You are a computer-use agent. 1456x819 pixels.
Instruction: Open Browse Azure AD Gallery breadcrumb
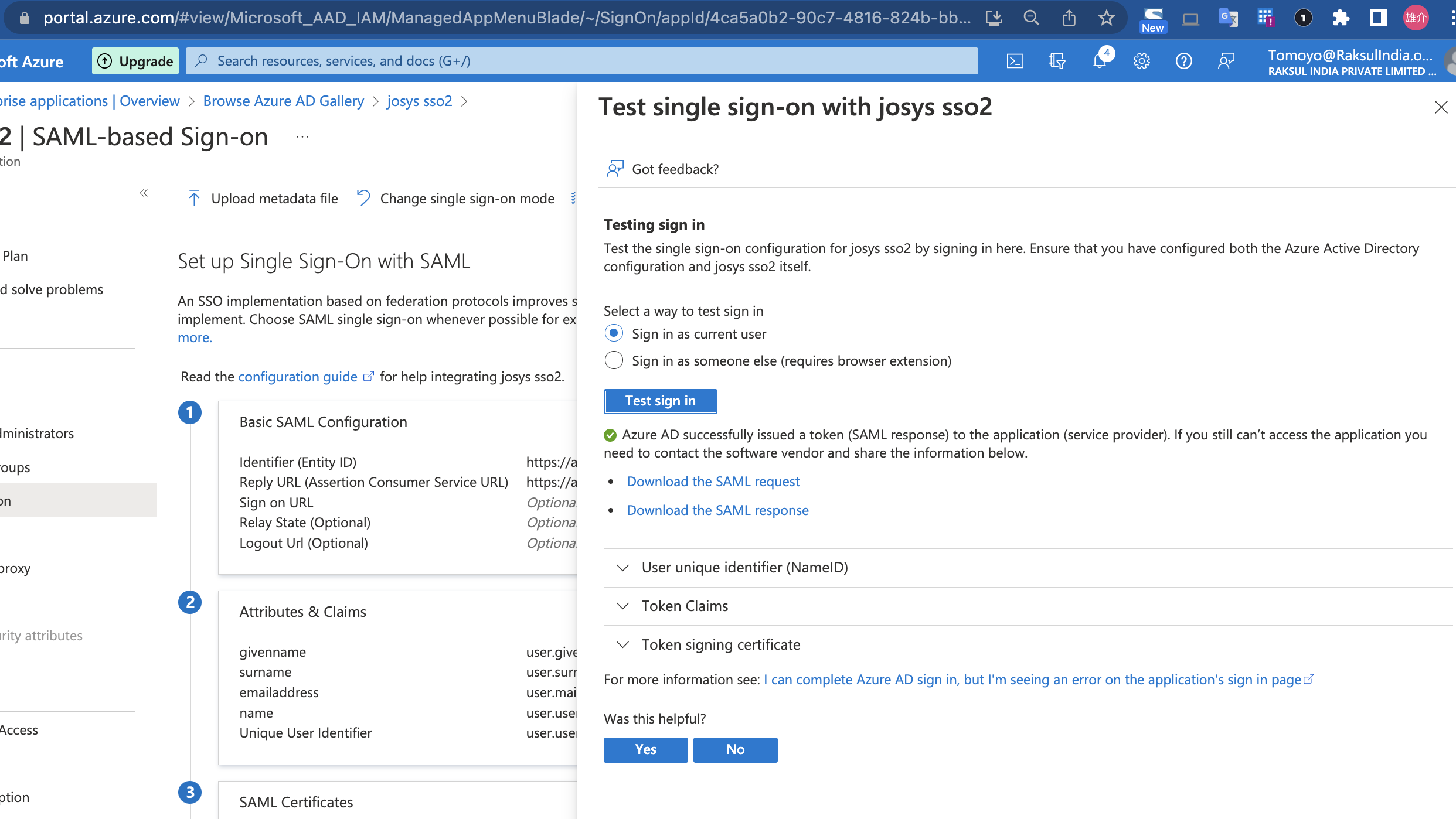click(283, 101)
